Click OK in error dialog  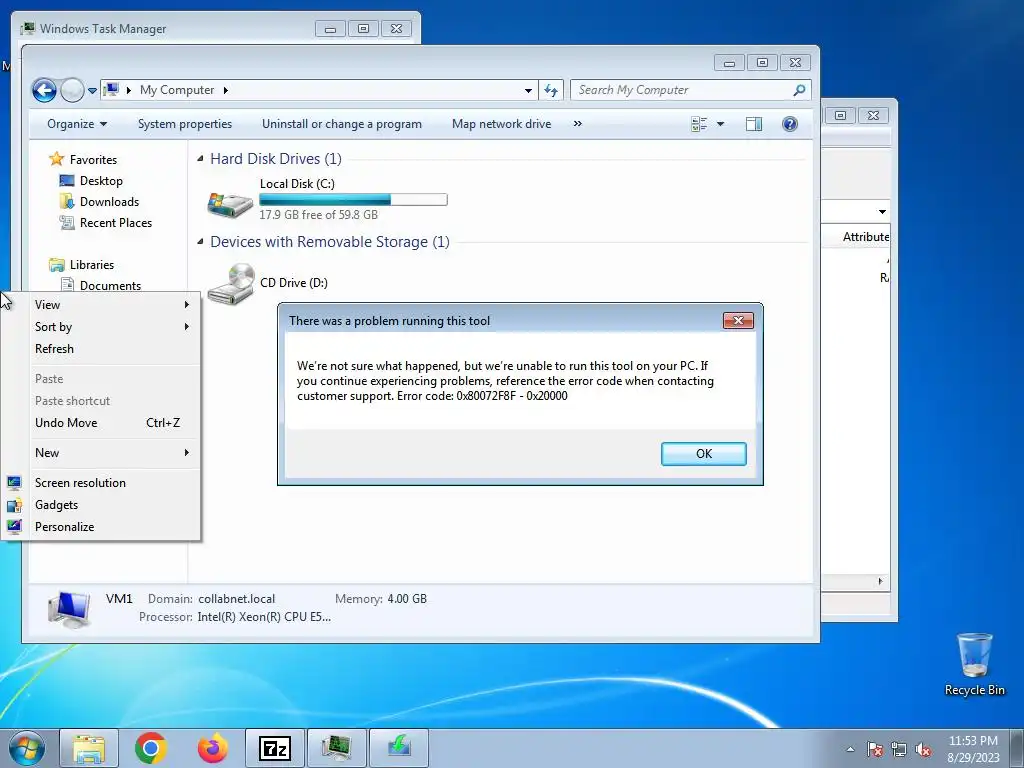click(x=703, y=454)
